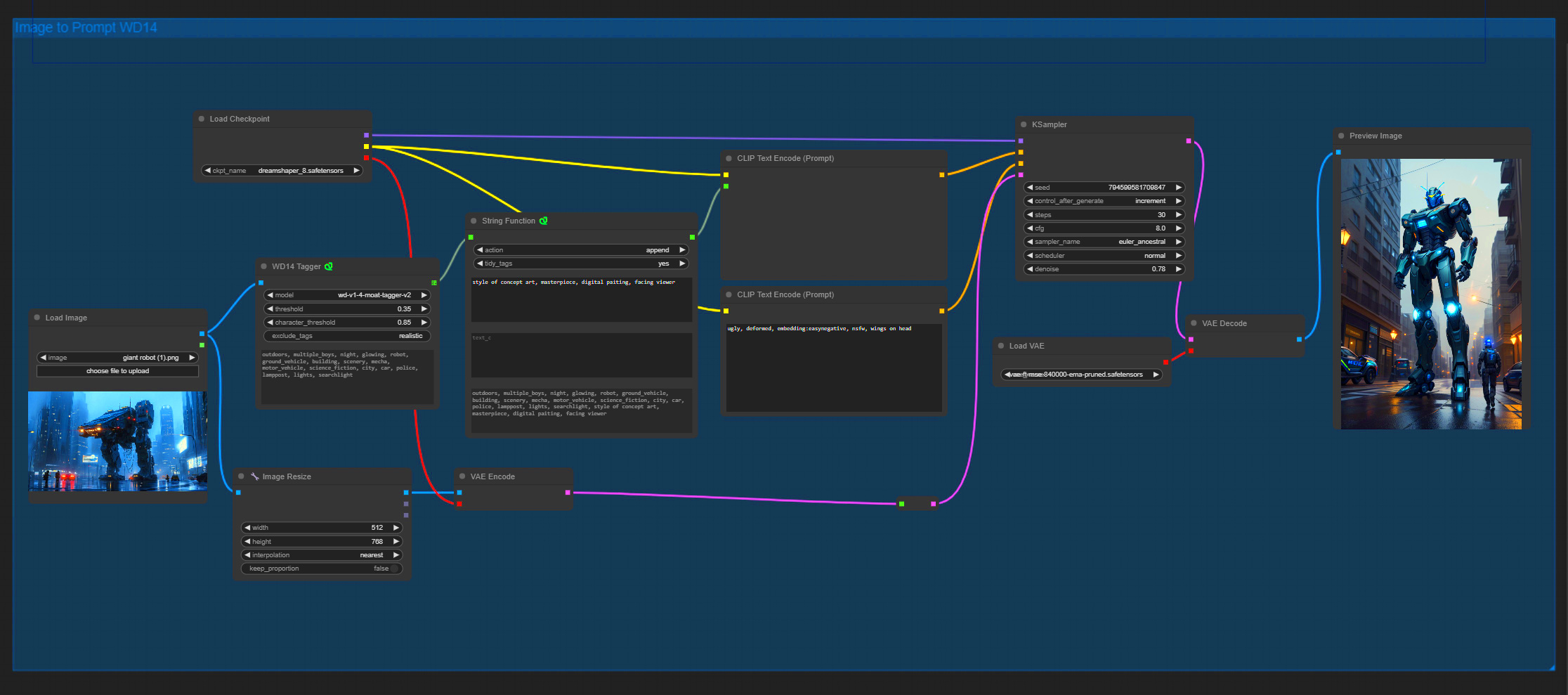This screenshot has height=695, width=1568.
Task: Click the negative prompt box starting with 'ugly, deformed'
Action: (834, 368)
